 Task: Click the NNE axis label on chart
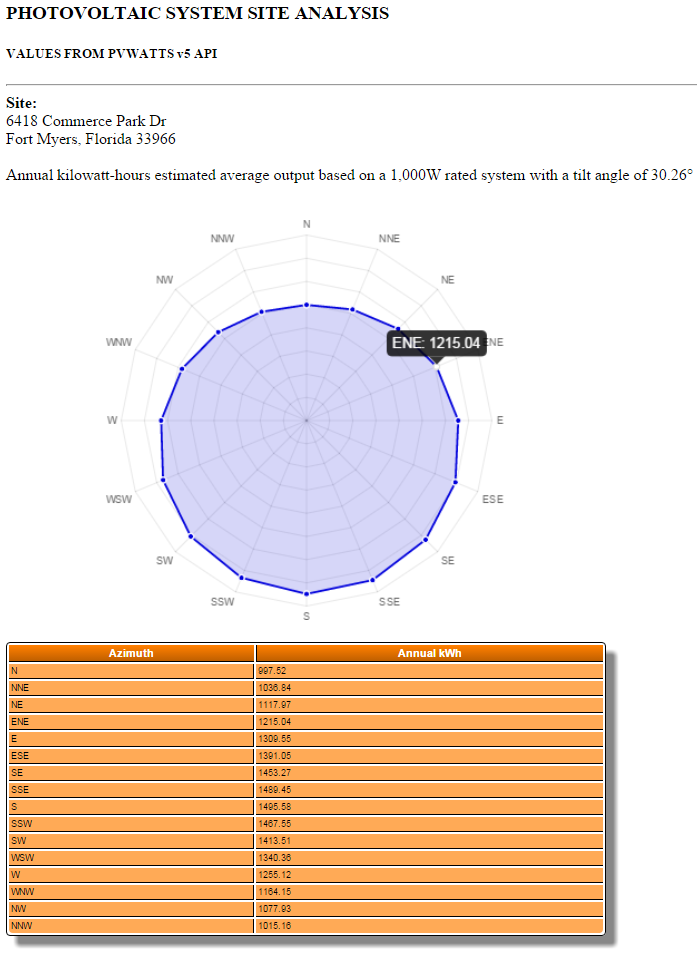(389, 239)
